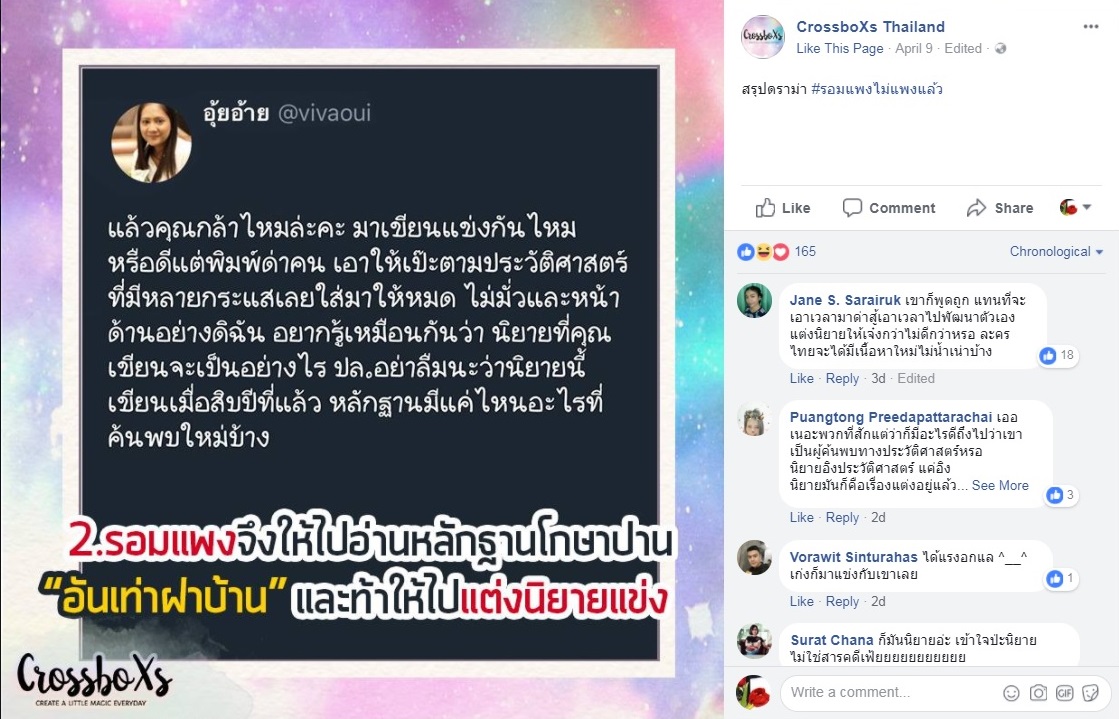Open the post options ellipsis menu

tap(1090, 27)
